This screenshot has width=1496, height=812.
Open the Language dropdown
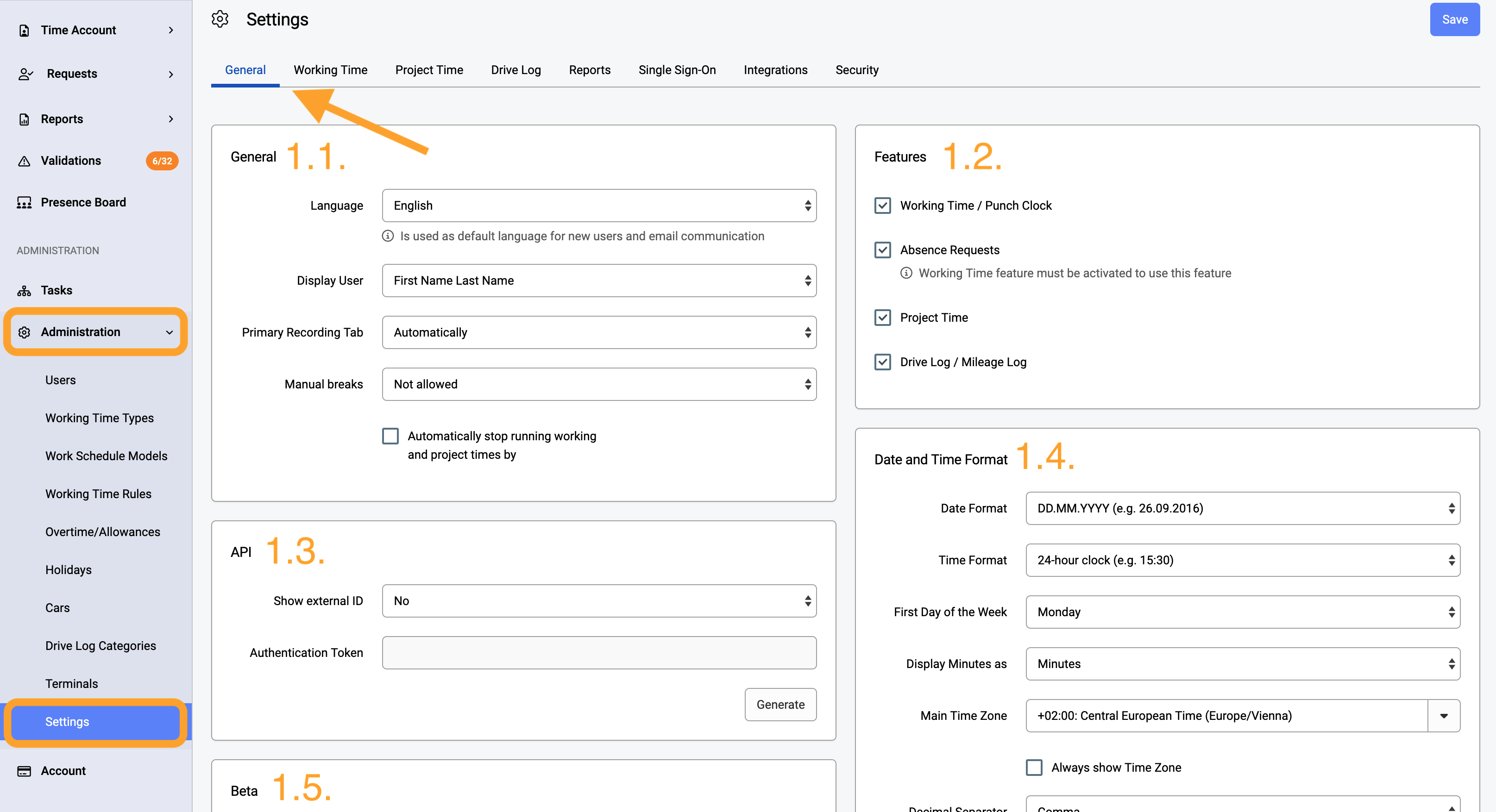(599, 206)
